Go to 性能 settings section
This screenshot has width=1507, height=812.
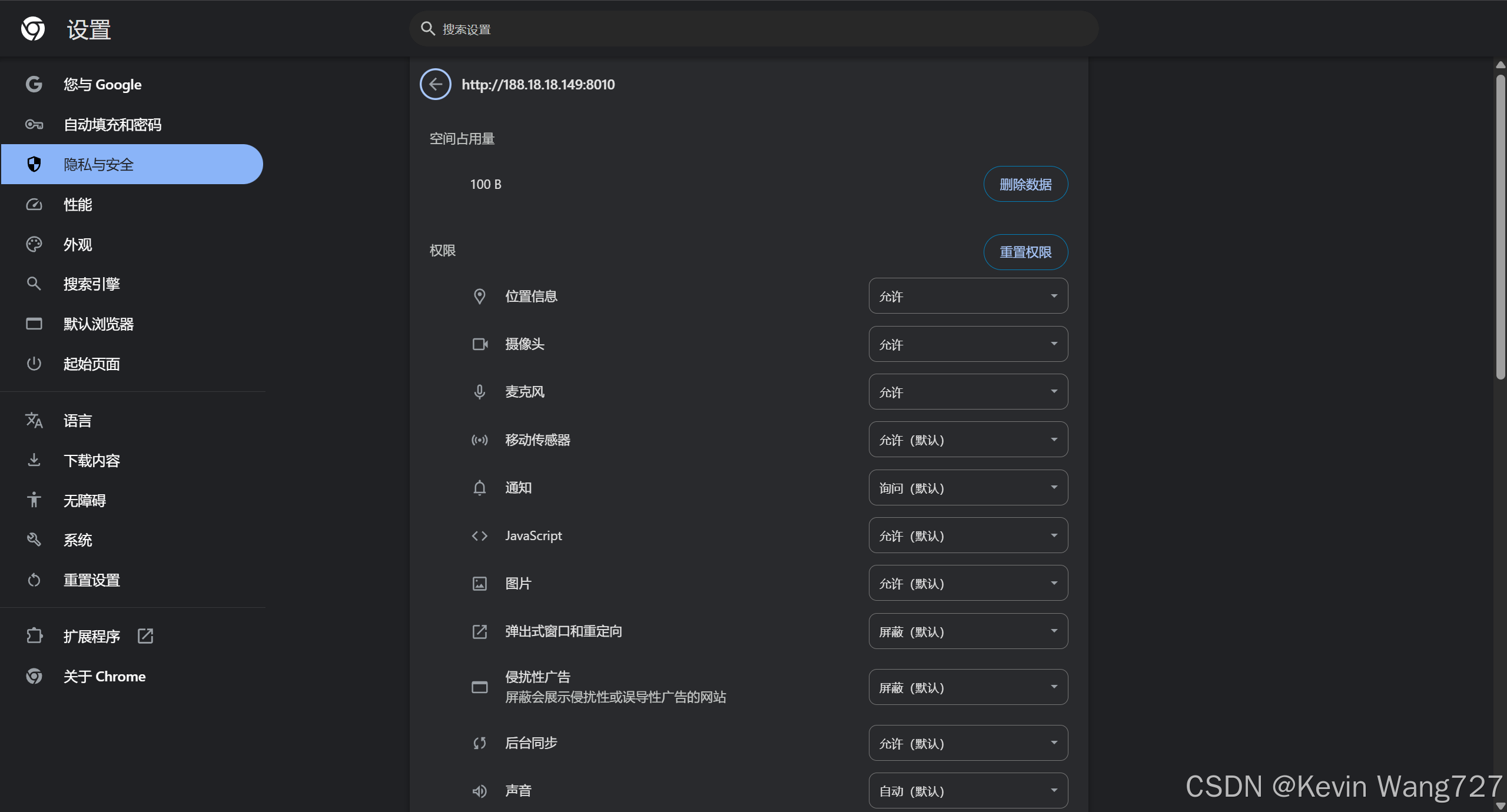78,204
